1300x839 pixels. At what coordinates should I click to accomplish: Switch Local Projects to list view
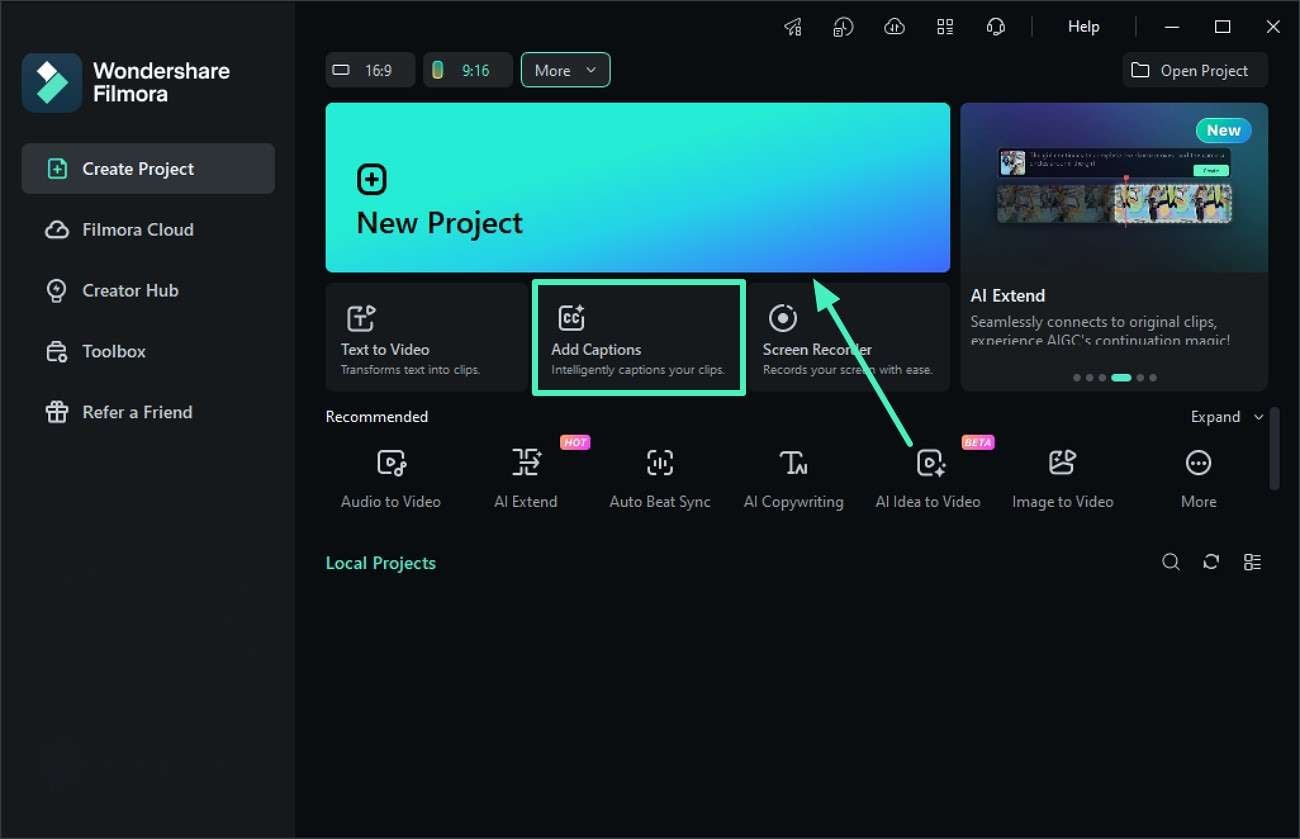pos(1252,562)
